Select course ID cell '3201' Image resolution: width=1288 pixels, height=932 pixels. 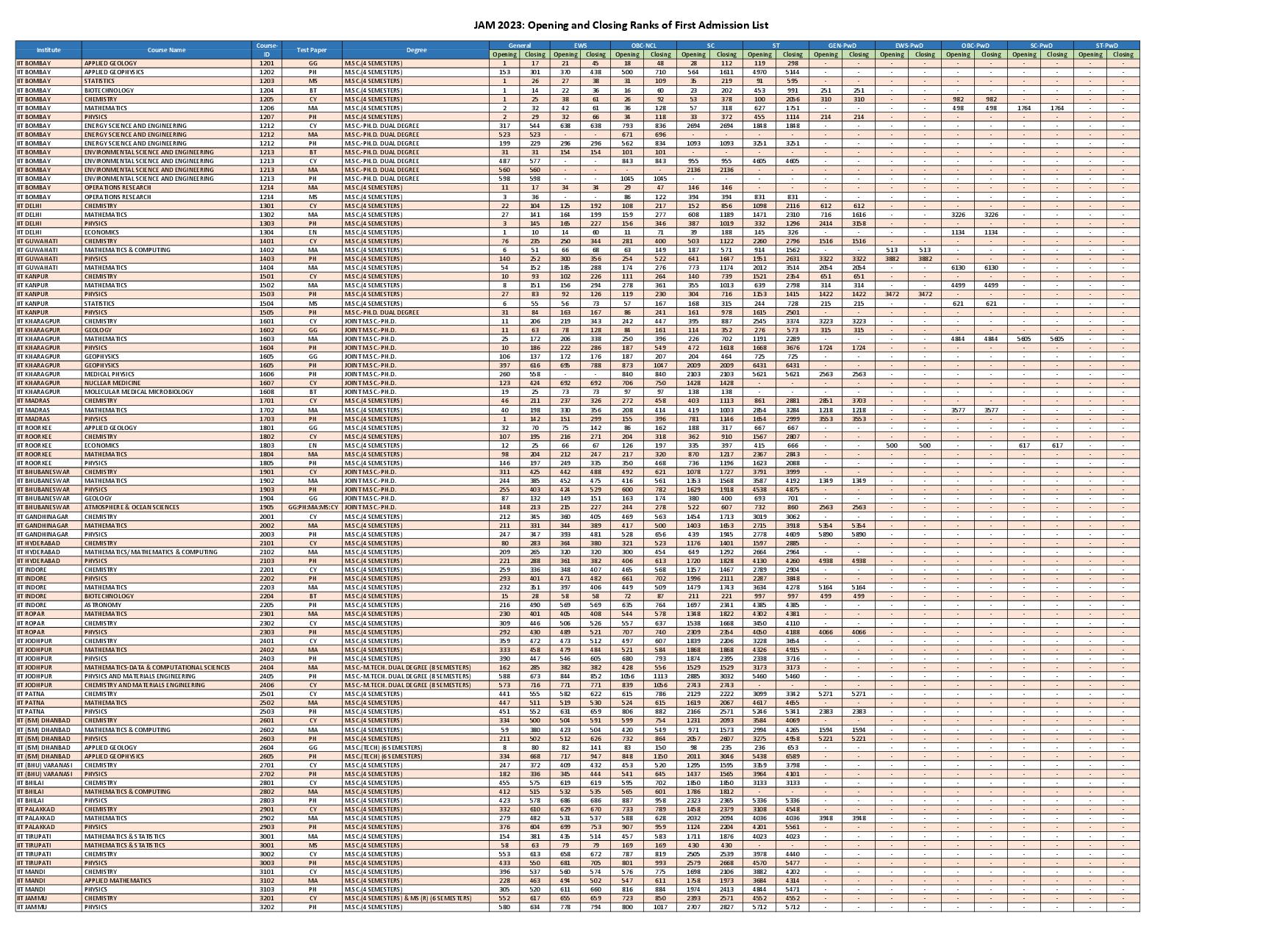[267, 898]
